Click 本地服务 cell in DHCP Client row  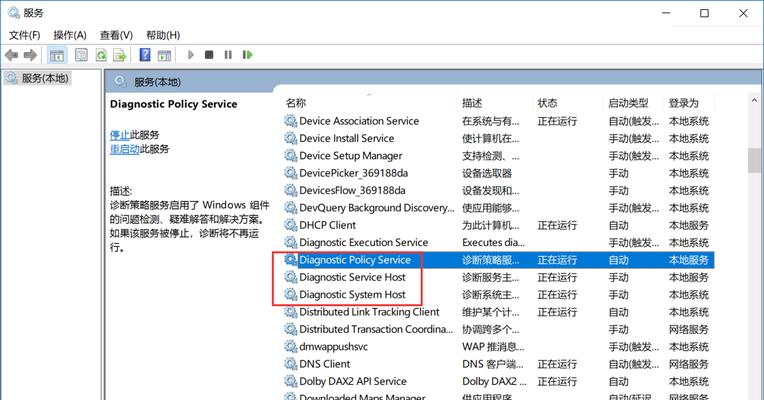[x=688, y=225]
